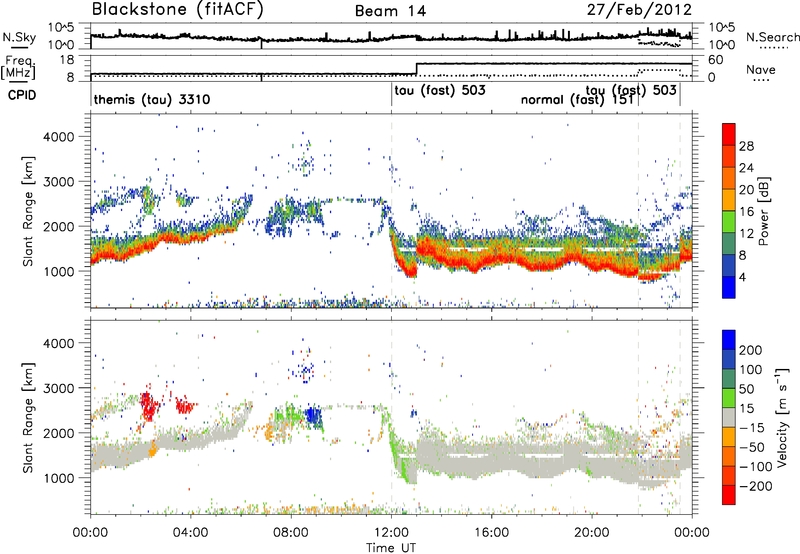Select the 'Beam 14' header text

click(390, 11)
